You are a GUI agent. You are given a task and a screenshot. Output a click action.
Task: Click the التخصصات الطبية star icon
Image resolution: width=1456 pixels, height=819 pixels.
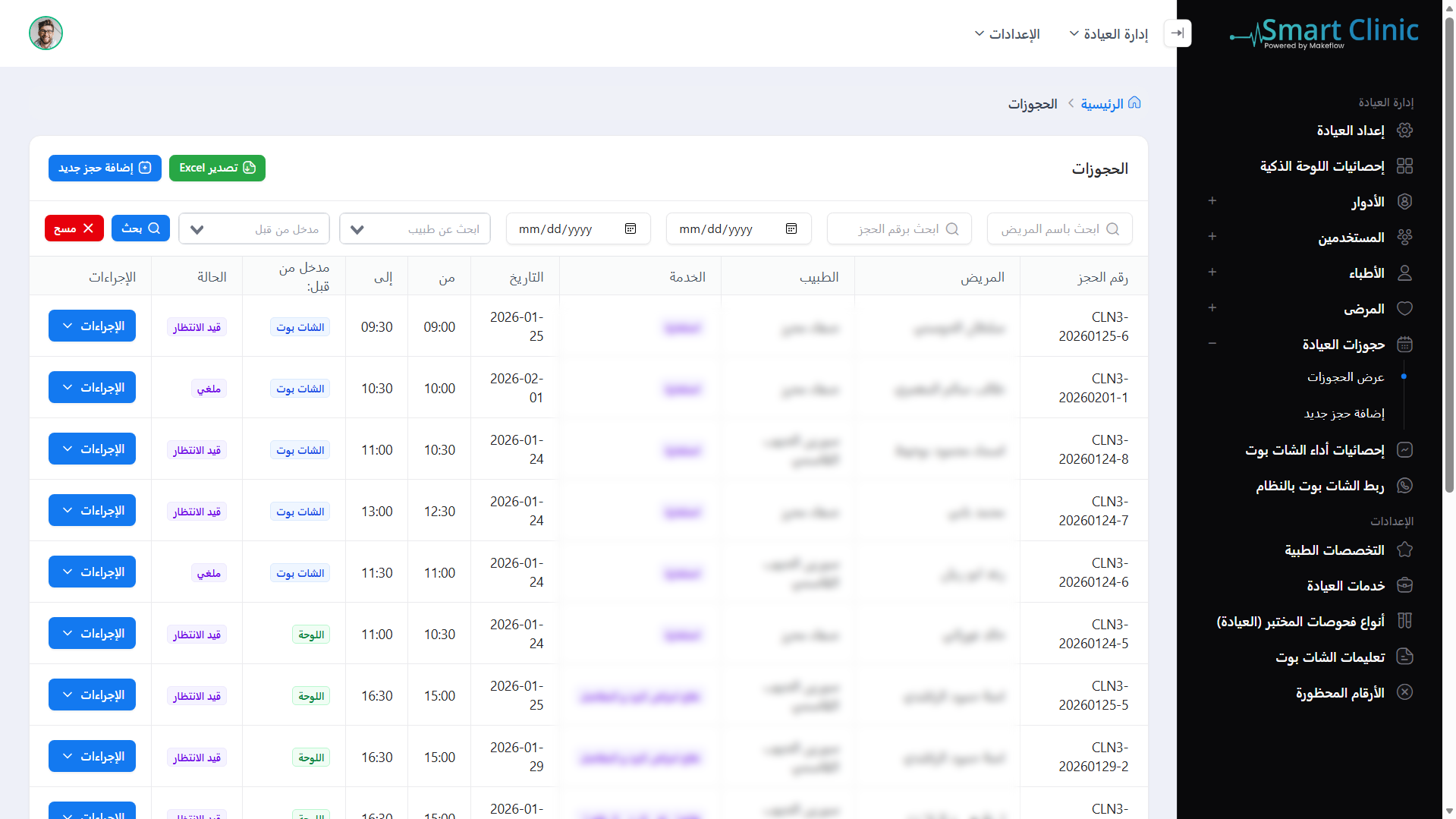[1404, 550]
